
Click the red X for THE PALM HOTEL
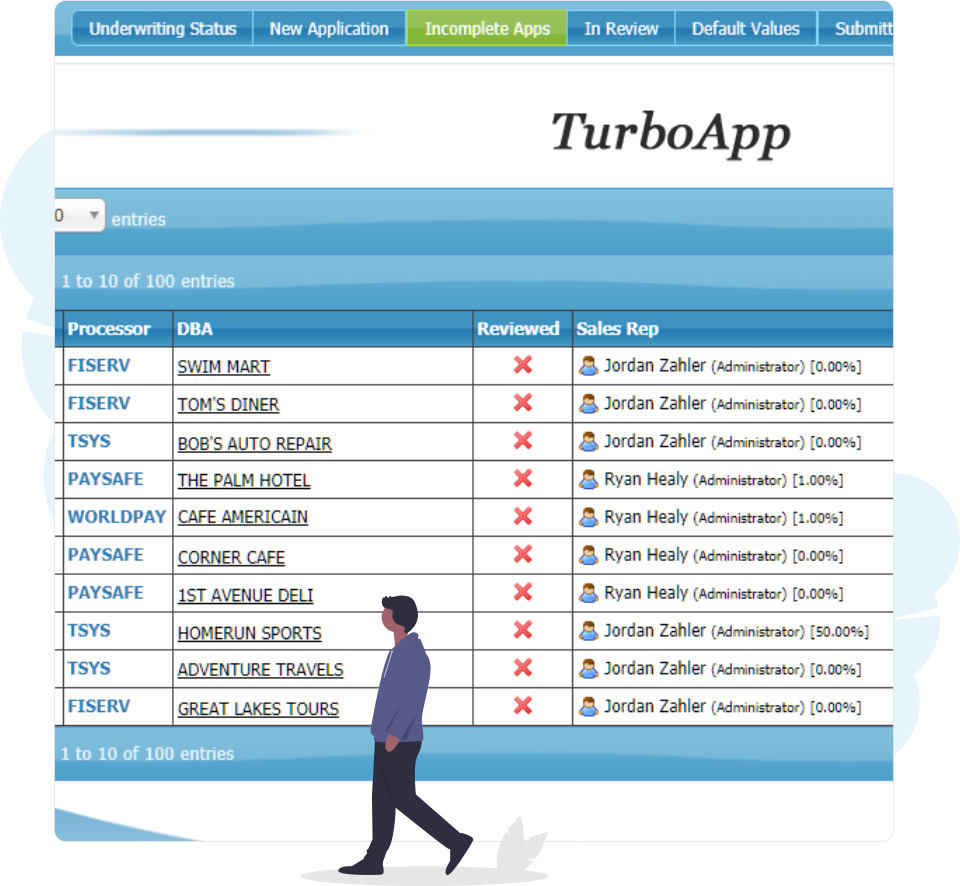tap(523, 478)
